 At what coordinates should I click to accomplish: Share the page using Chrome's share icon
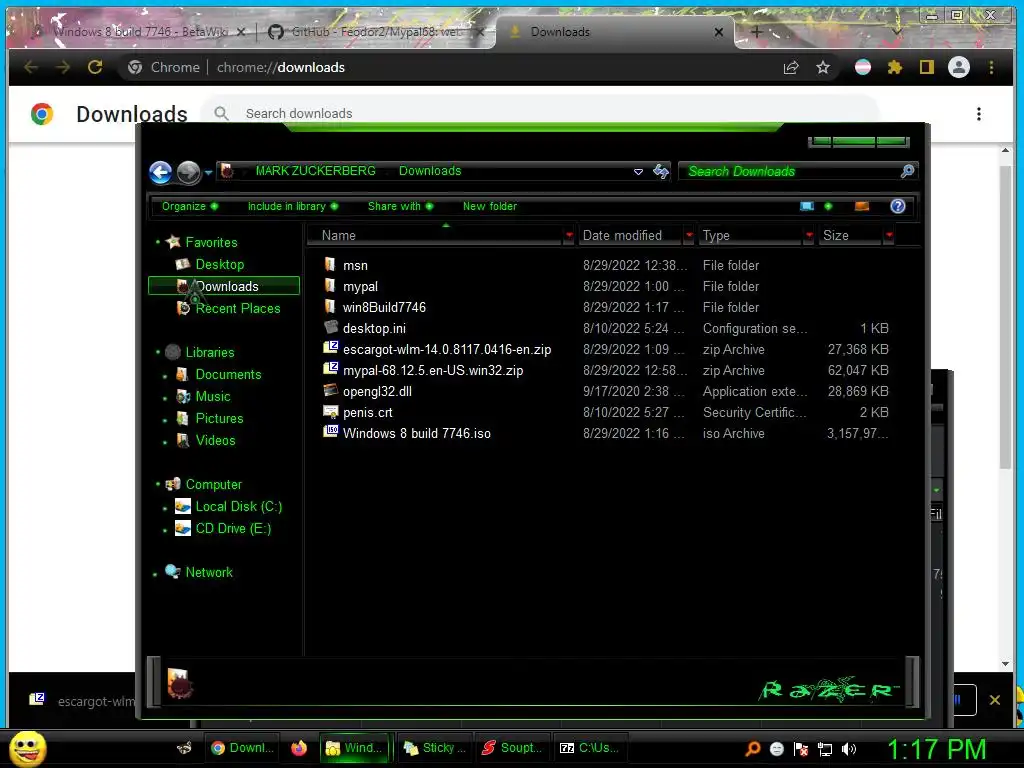(x=791, y=67)
